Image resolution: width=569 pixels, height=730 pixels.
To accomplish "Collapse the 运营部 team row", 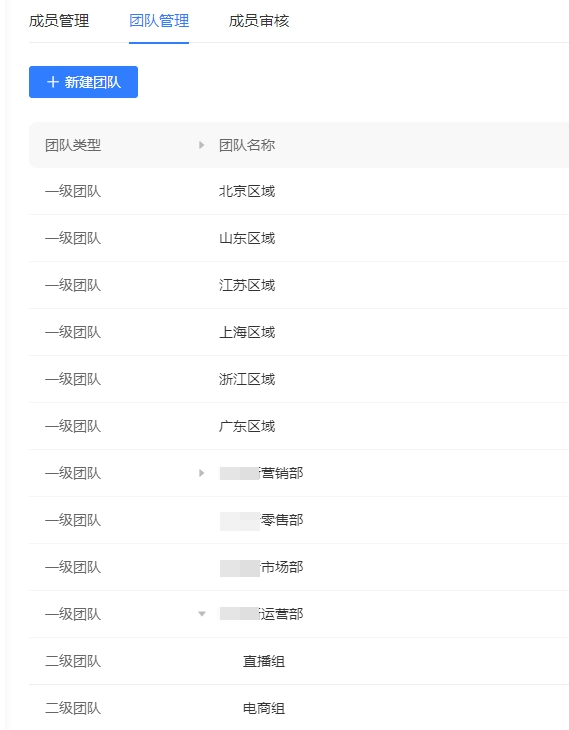I will pyautogui.click(x=202, y=614).
